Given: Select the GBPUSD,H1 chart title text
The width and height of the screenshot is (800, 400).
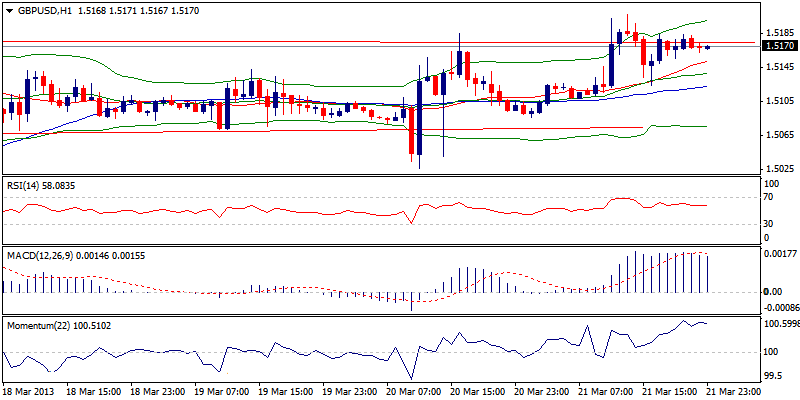Looking at the screenshot, I should (44, 10).
